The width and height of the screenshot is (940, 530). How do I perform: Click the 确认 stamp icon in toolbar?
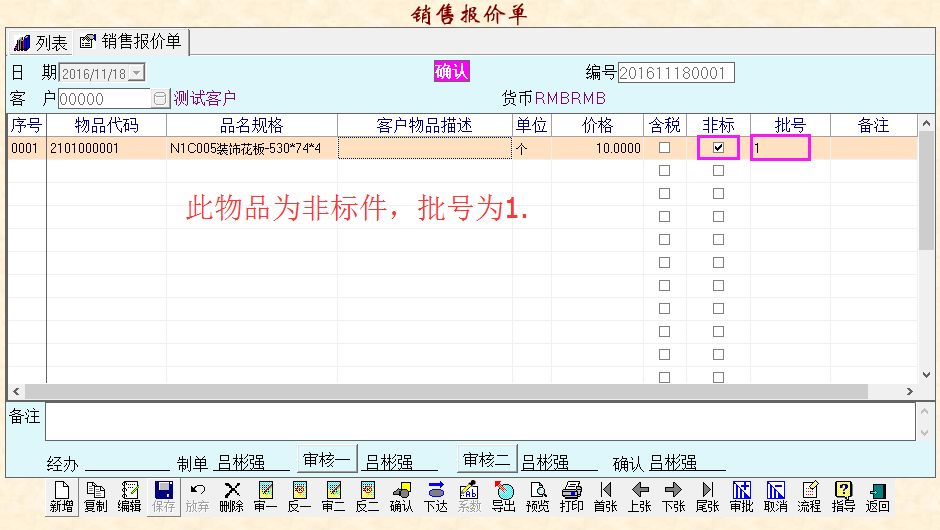point(401,496)
